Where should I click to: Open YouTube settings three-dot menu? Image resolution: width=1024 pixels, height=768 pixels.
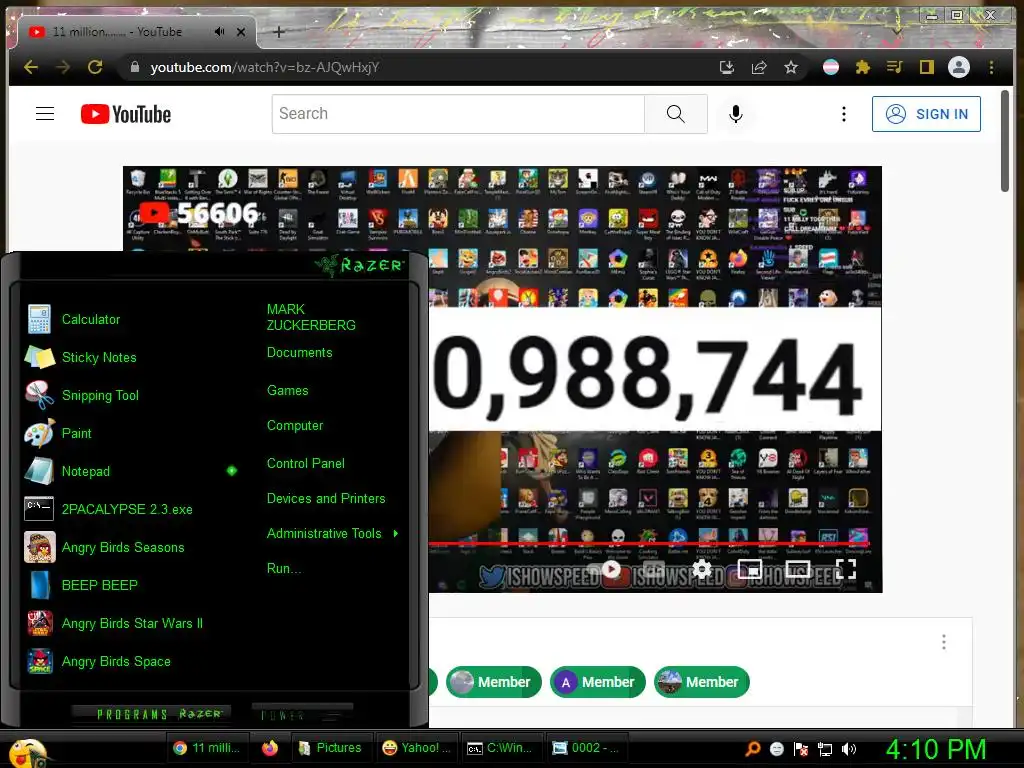coord(844,114)
